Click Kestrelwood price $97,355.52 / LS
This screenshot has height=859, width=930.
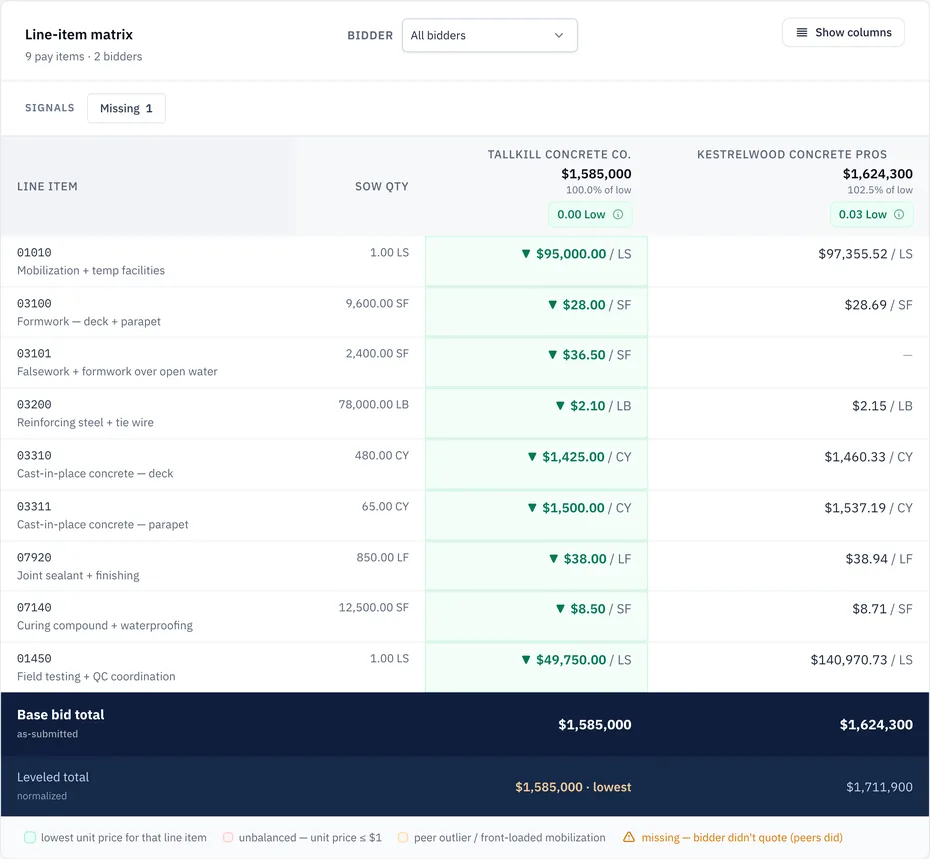(865, 254)
